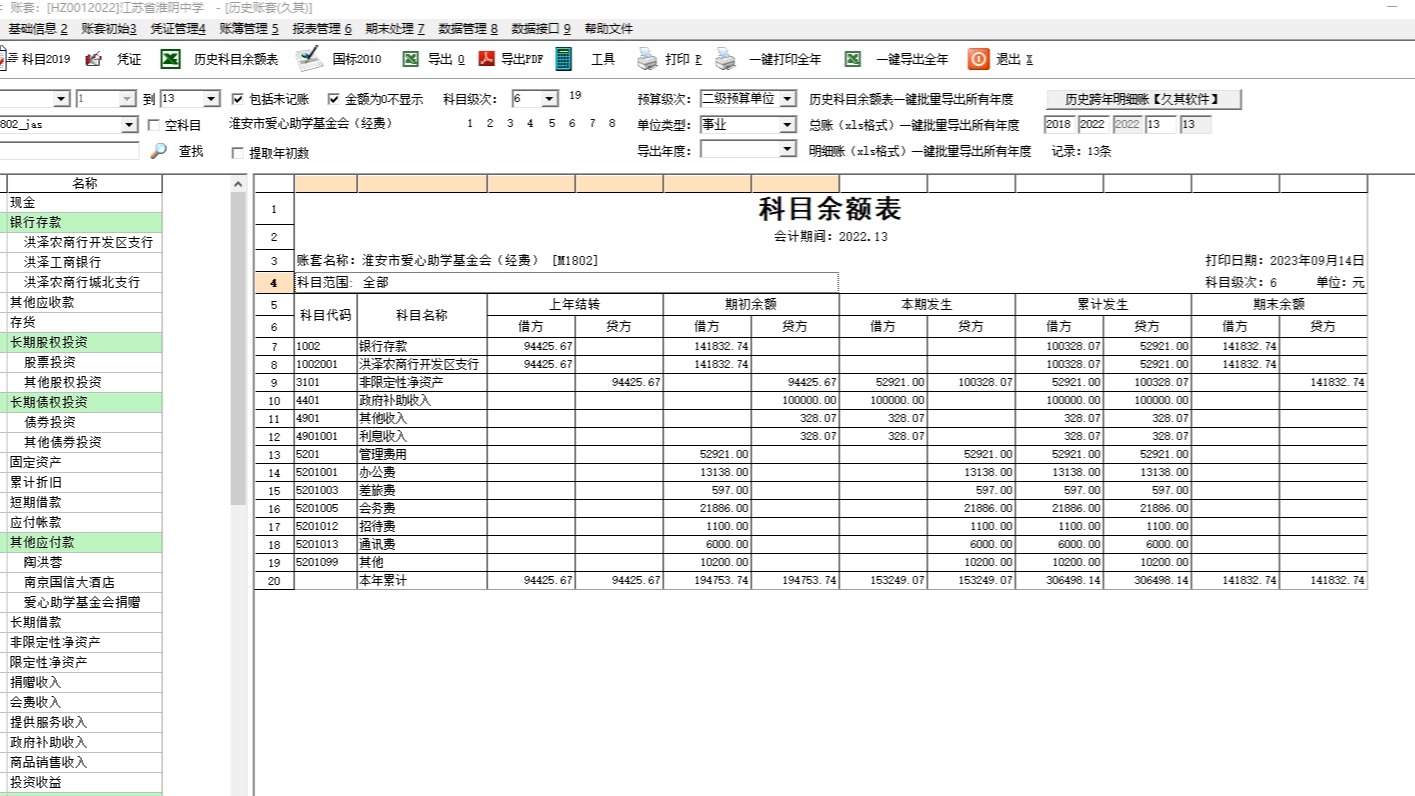Click the 历史科目余额表 Excel icon
This screenshot has width=1415, height=796.
coord(171,60)
